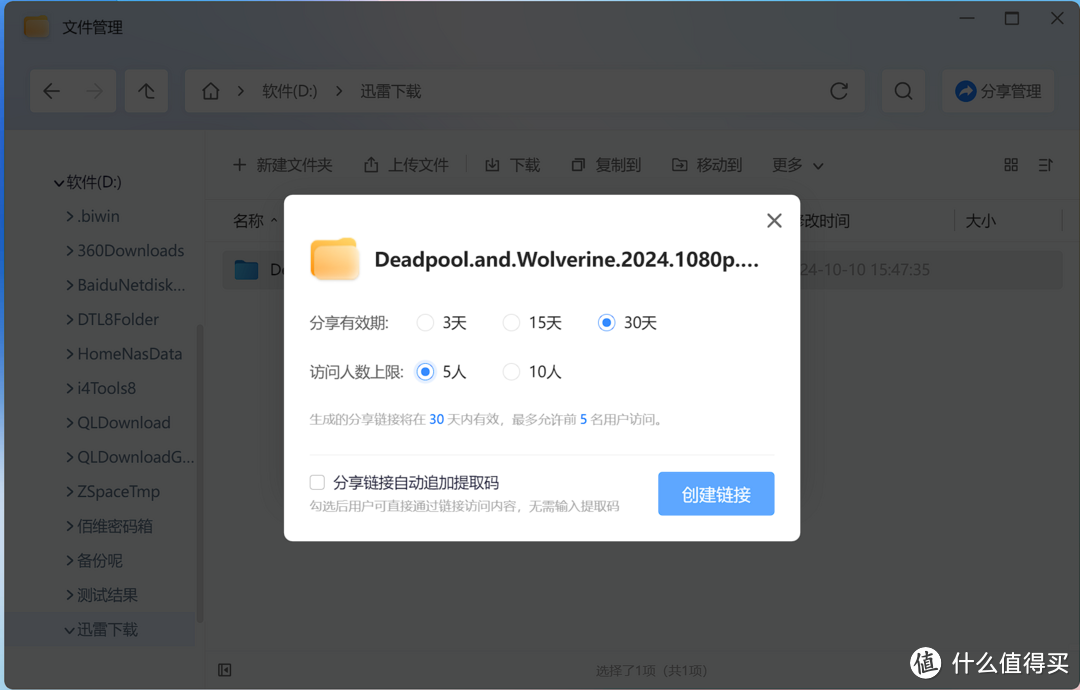Click the search icon in the toolbar
This screenshot has width=1080, height=690.
pyautogui.click(x=903, y=90)
